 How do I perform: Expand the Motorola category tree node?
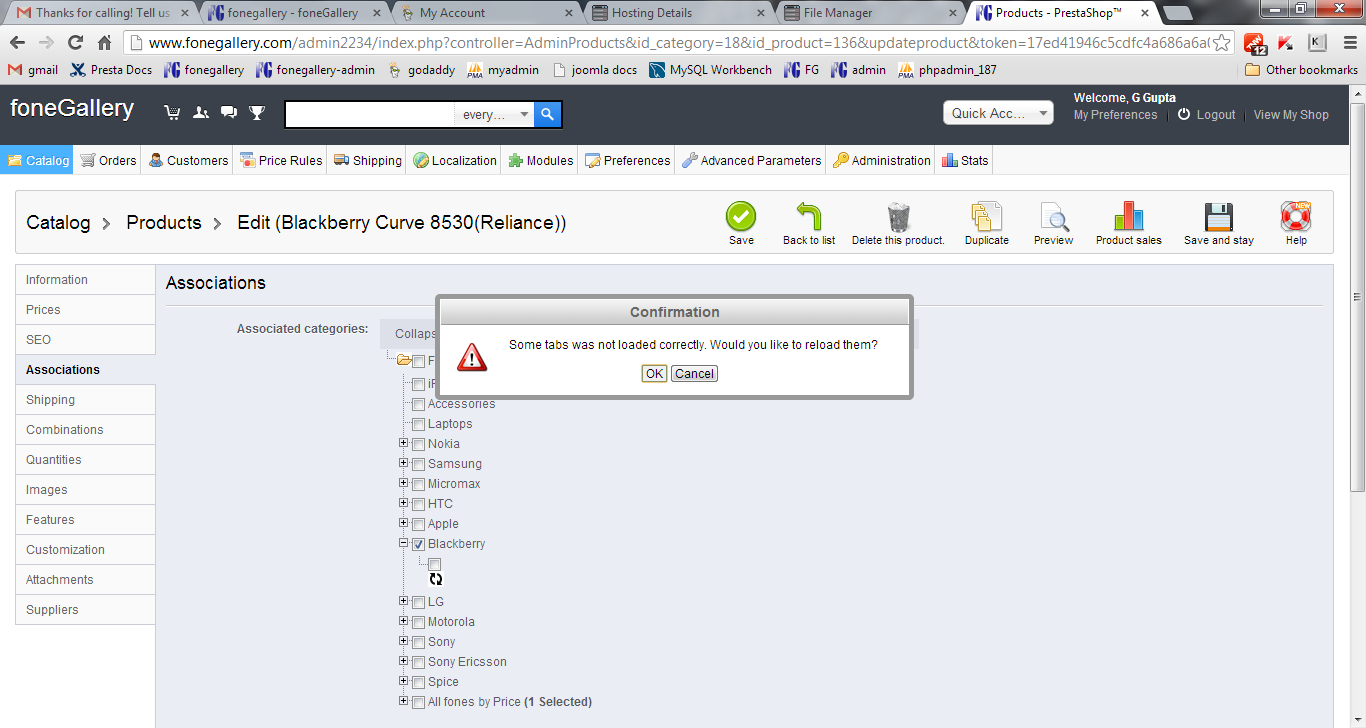tap(404, 621)
